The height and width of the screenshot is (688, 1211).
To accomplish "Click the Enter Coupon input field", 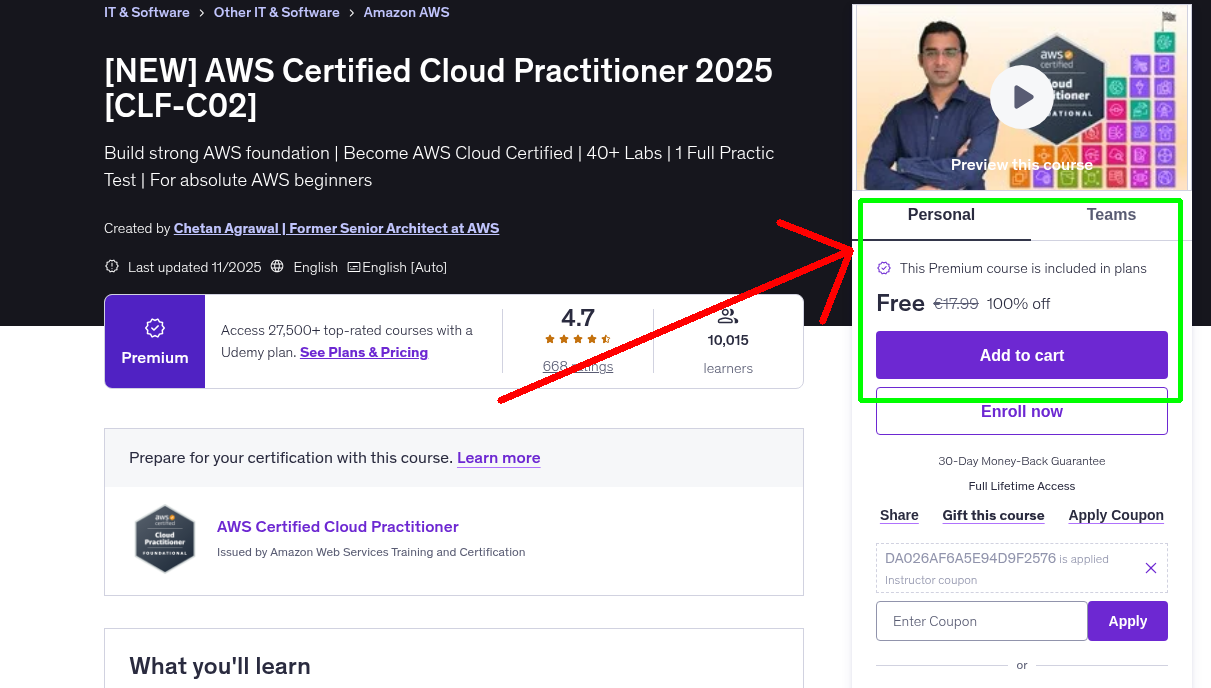I will tap(981, 621).
